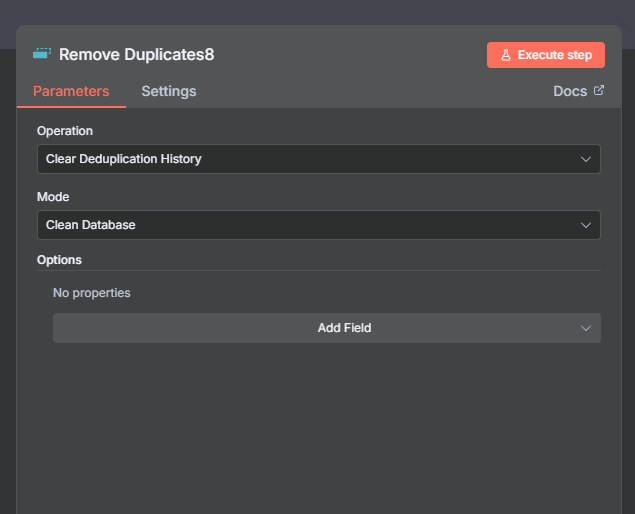Switch to the Settings tab
Viewport: 635px width, 514px height.
click(x=168, y=91)
